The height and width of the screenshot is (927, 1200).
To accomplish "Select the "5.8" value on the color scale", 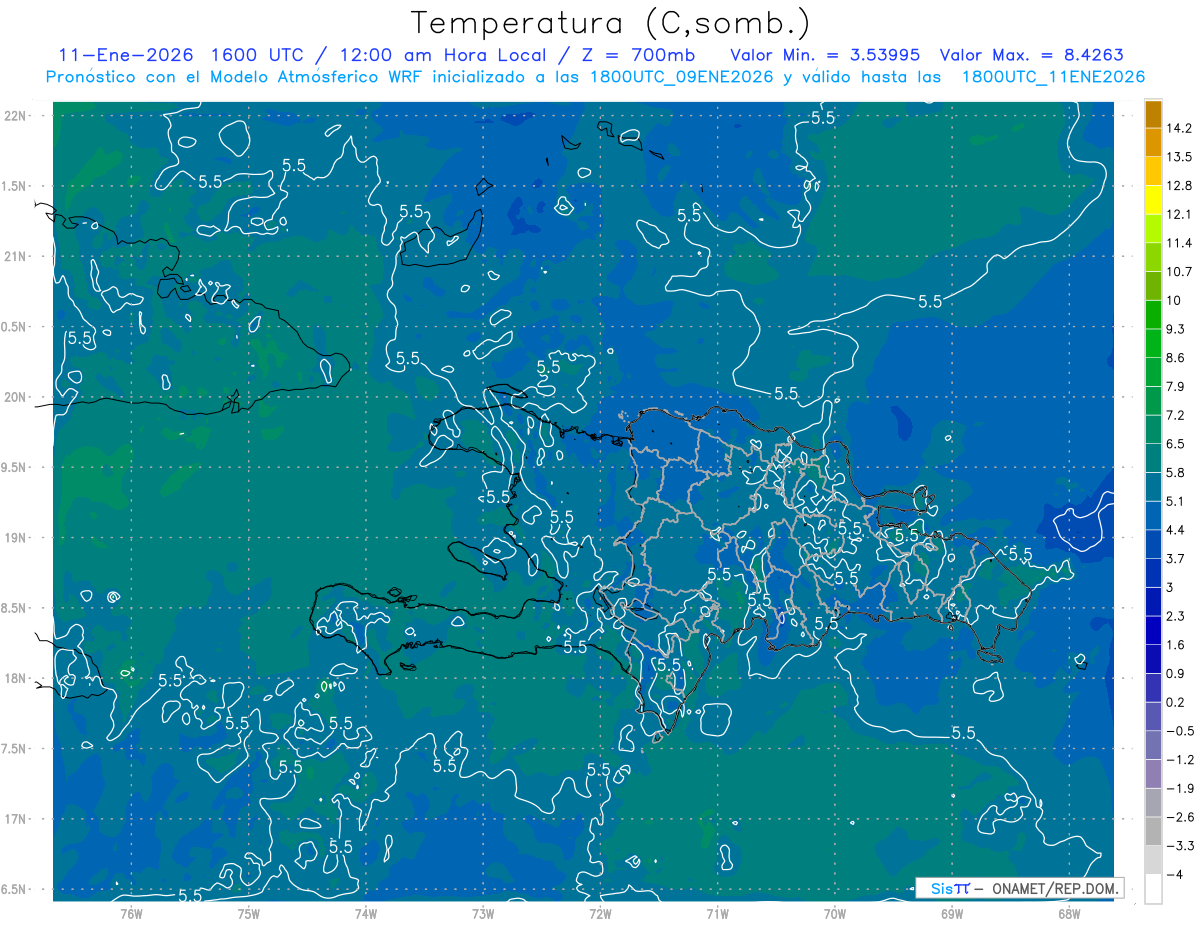I will 1177,473.
